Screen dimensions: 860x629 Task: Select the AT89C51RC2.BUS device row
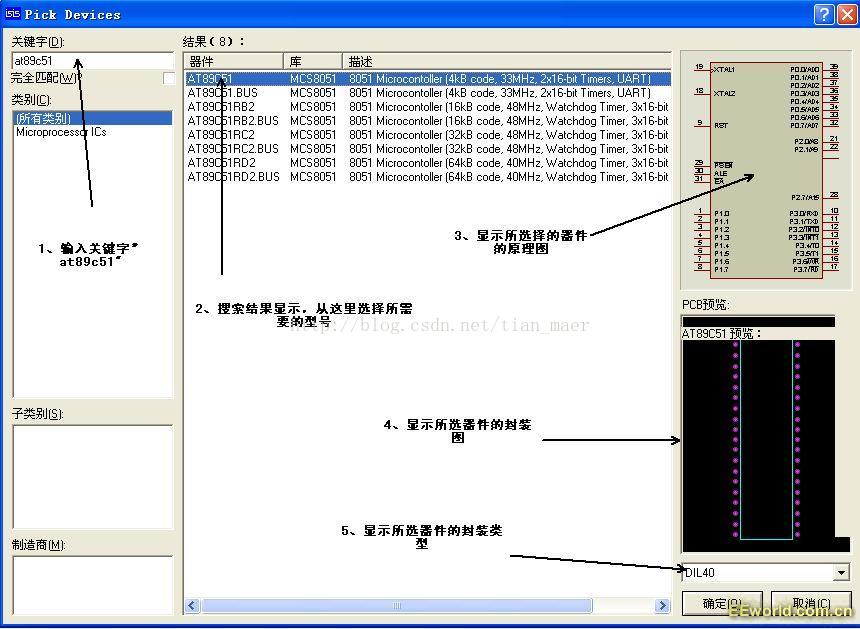click(428, 149)
